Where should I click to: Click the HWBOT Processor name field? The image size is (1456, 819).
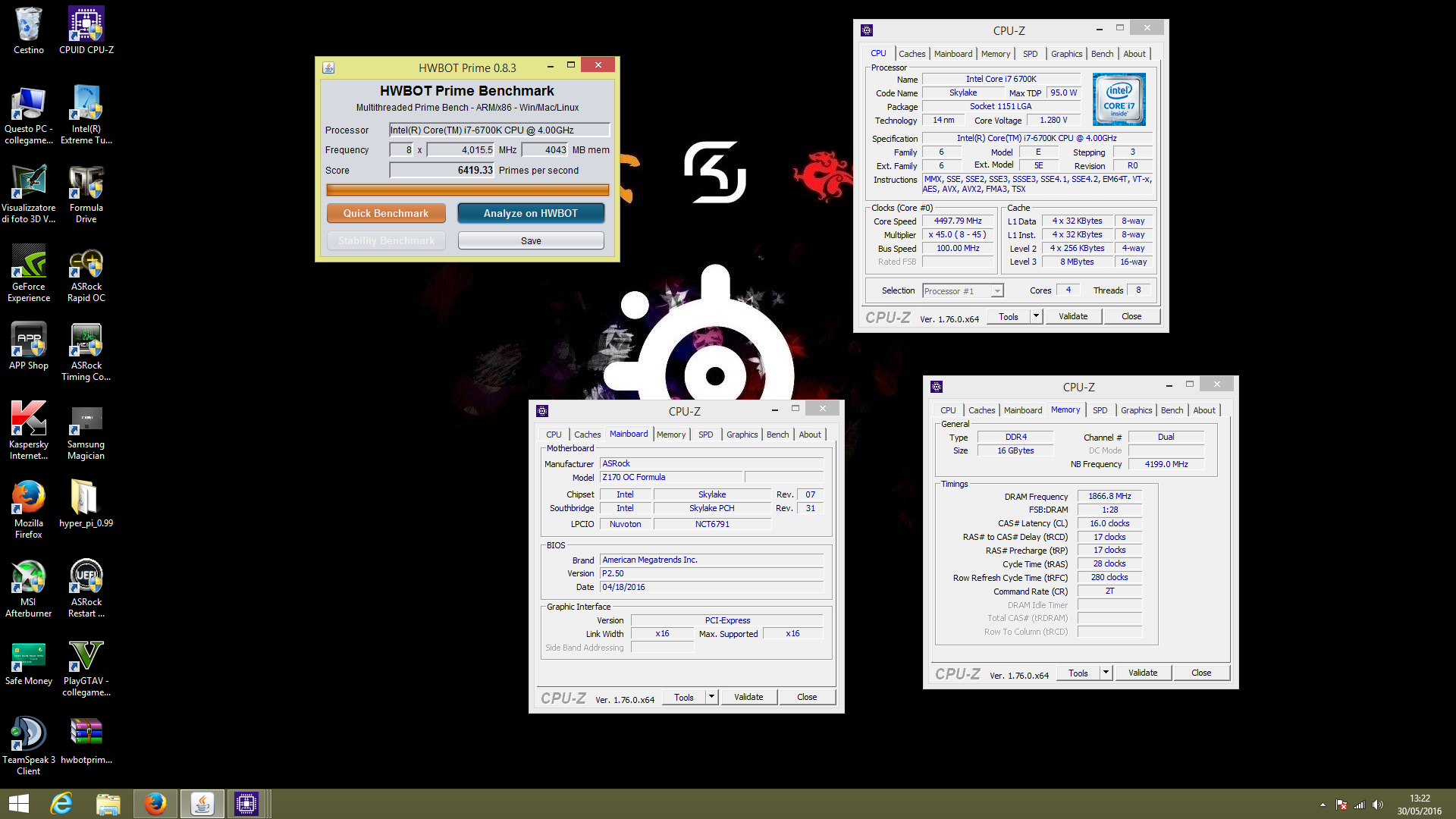pyautogui.click(x=499, y=130)
